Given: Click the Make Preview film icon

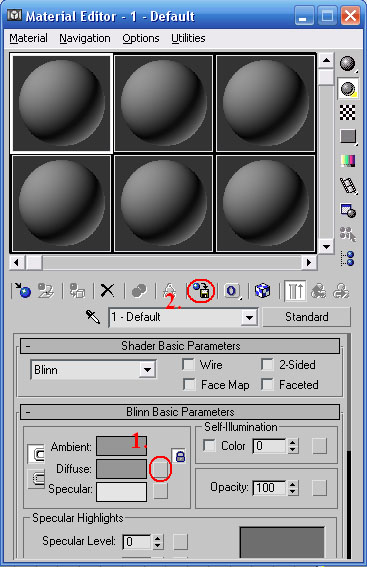Looking at the screenshot, I should point(349,186).
